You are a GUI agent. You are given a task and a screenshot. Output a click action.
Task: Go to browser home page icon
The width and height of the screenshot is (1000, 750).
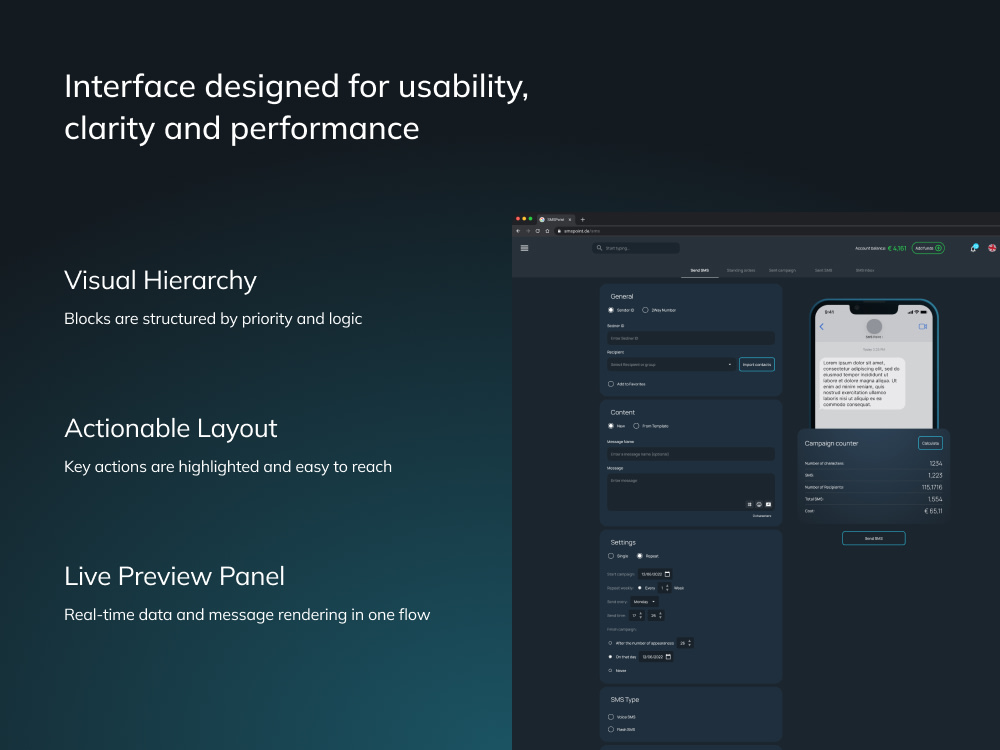point(547,231)
